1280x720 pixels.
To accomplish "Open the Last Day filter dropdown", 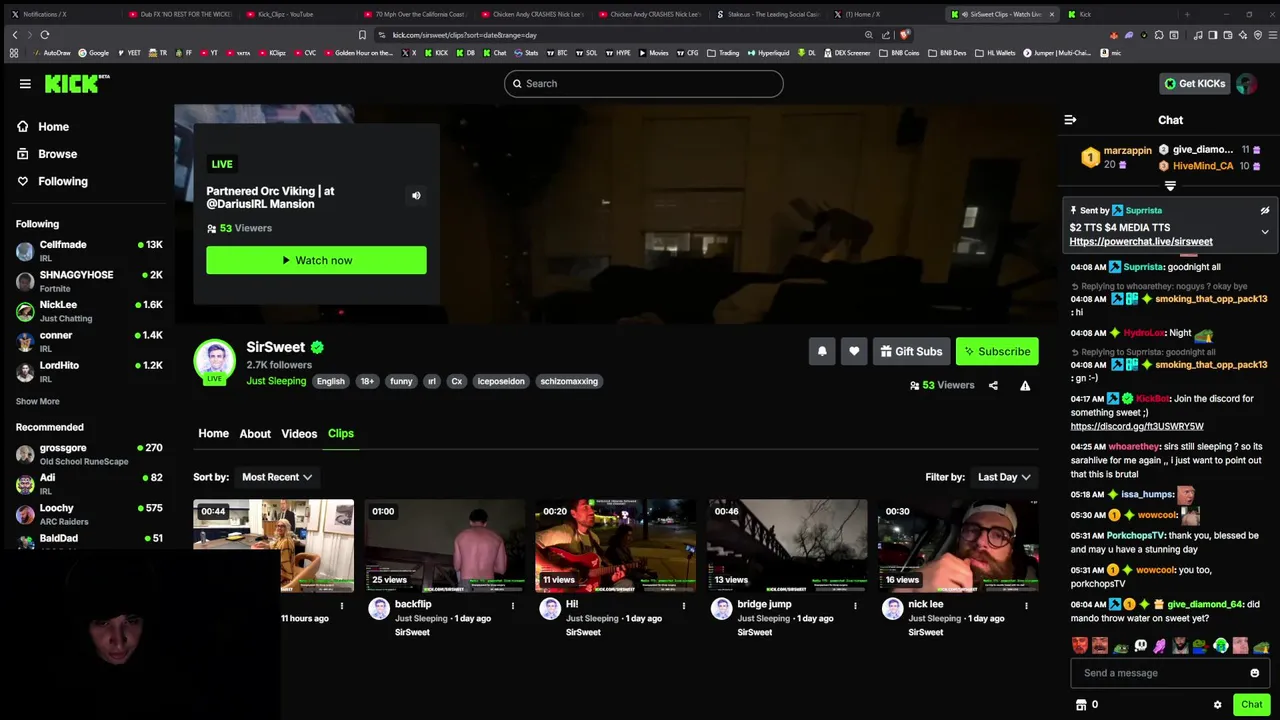I will coord(1004,477).
